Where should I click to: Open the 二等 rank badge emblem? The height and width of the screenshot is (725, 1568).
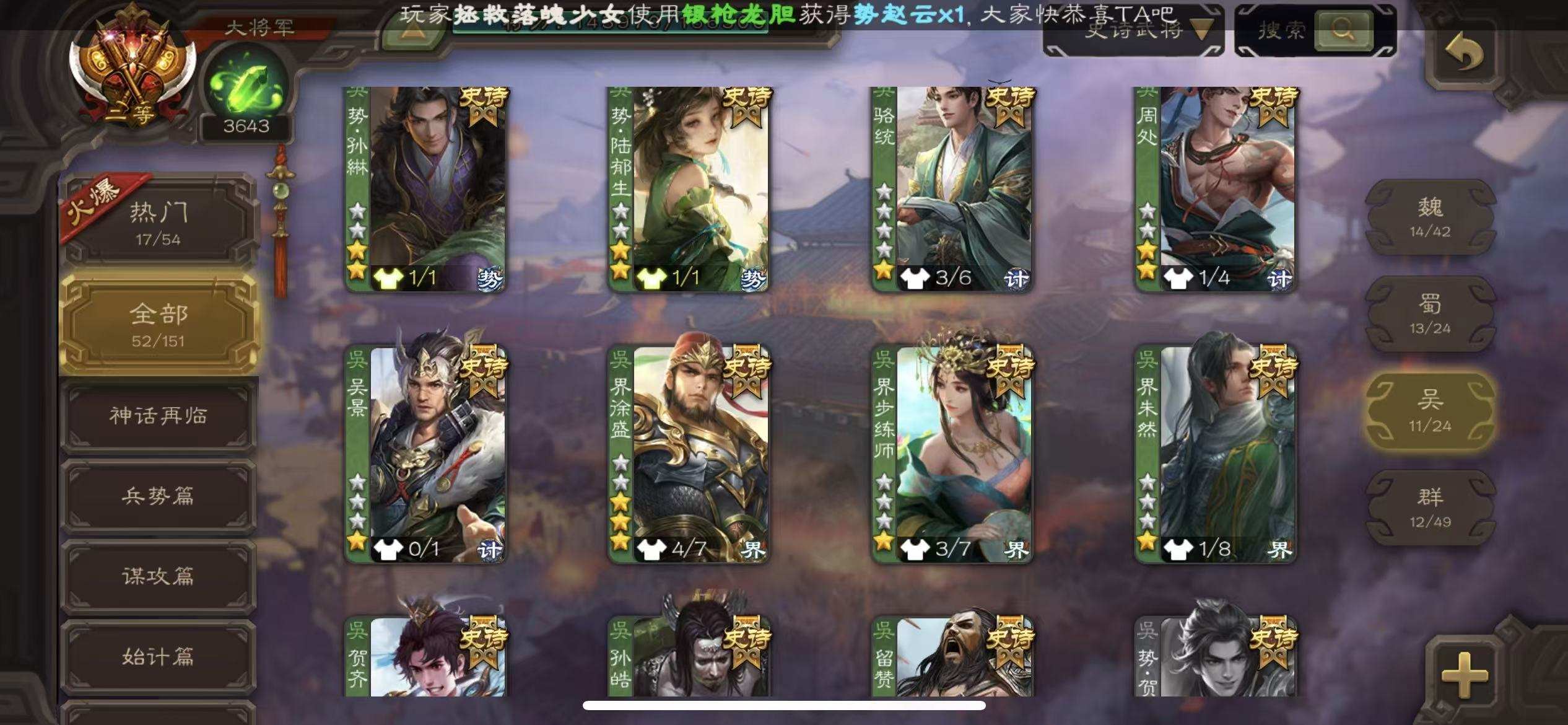[132, 68]
